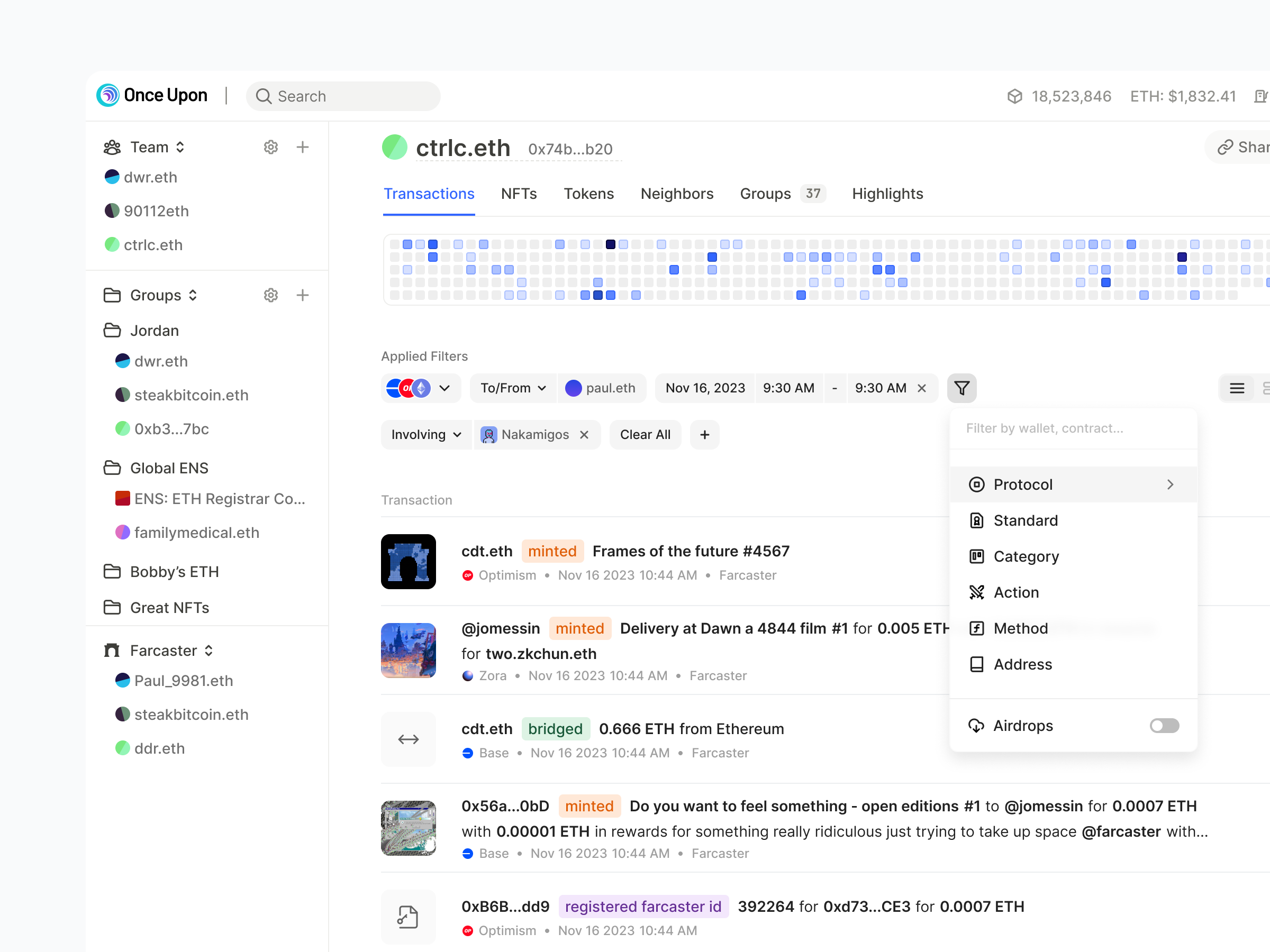Screen dimensions: 1270x952
Task: Add a new group plus icon
Action: [303, 296]
